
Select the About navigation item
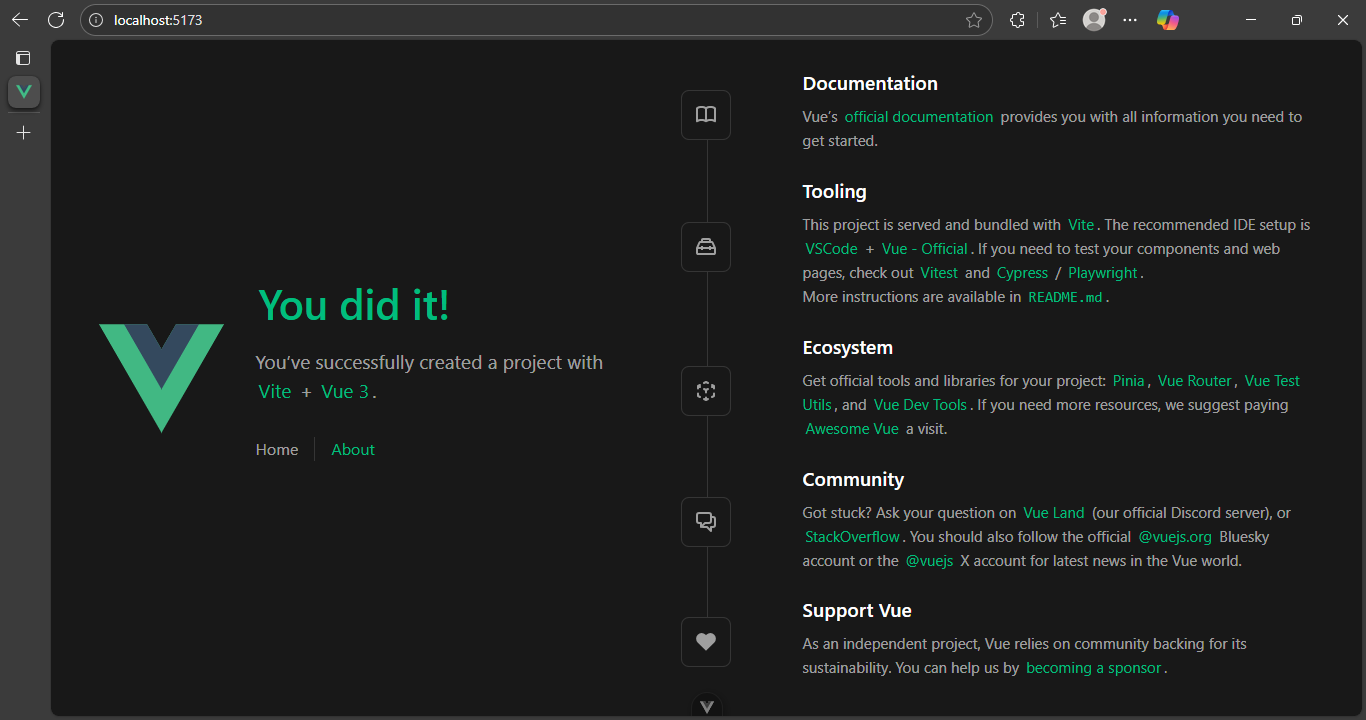click(x=352, y=449)
